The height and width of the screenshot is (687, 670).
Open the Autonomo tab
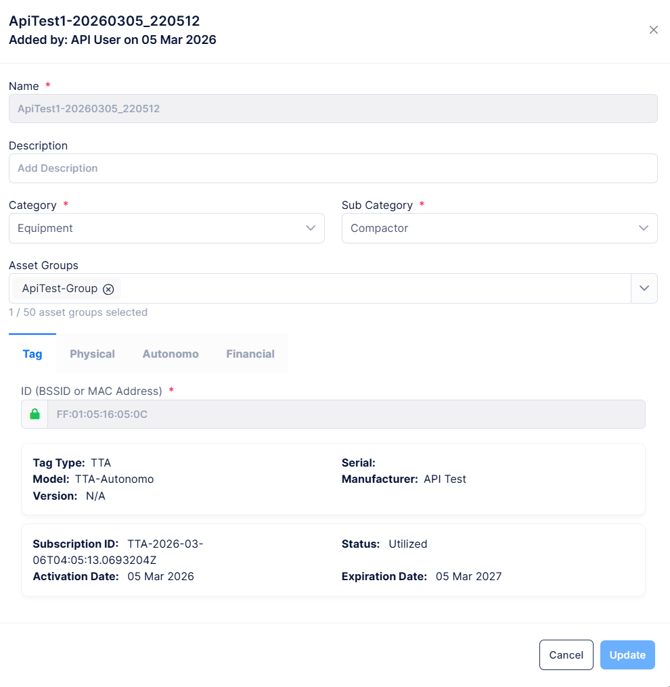pyautogui.click(x=170, y=354)
